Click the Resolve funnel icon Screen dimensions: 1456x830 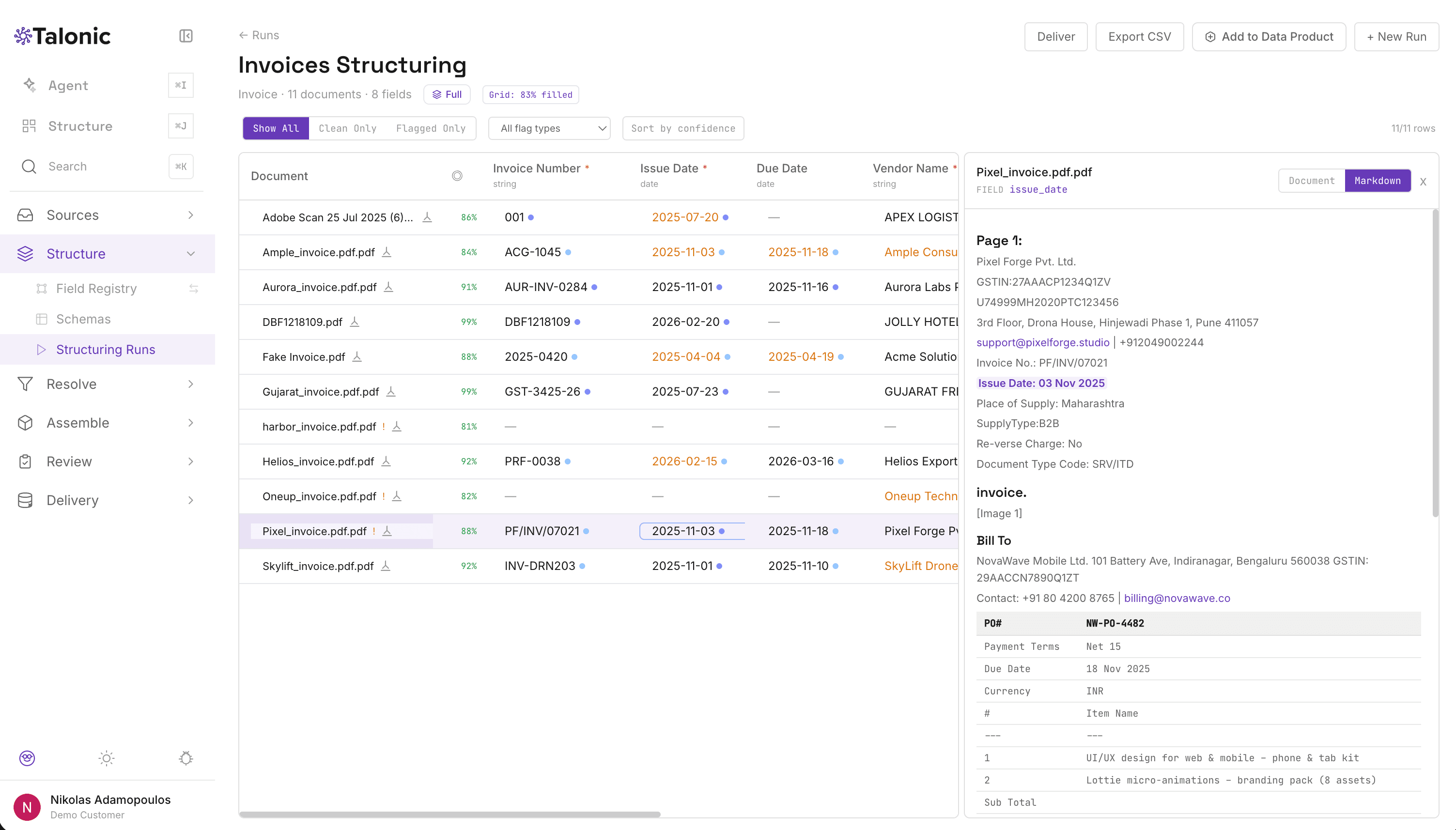pyautogui.click(x=25, y=384)
